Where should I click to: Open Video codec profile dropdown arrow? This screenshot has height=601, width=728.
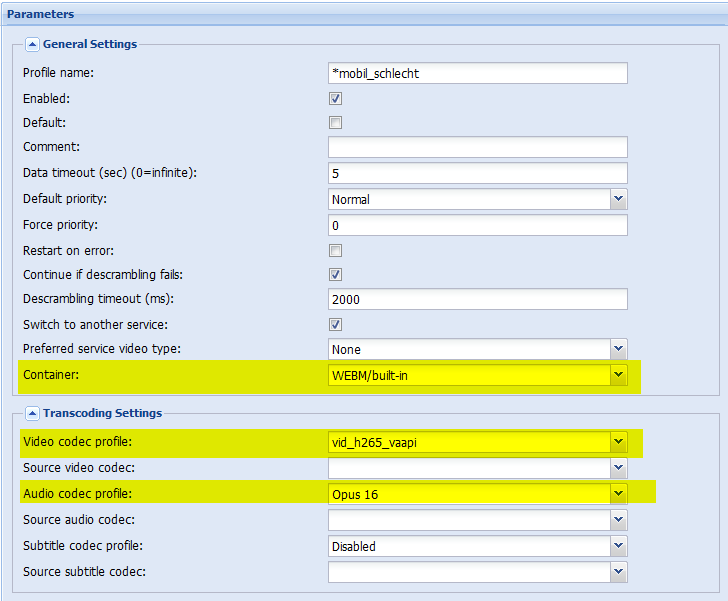tap(618, 442)
